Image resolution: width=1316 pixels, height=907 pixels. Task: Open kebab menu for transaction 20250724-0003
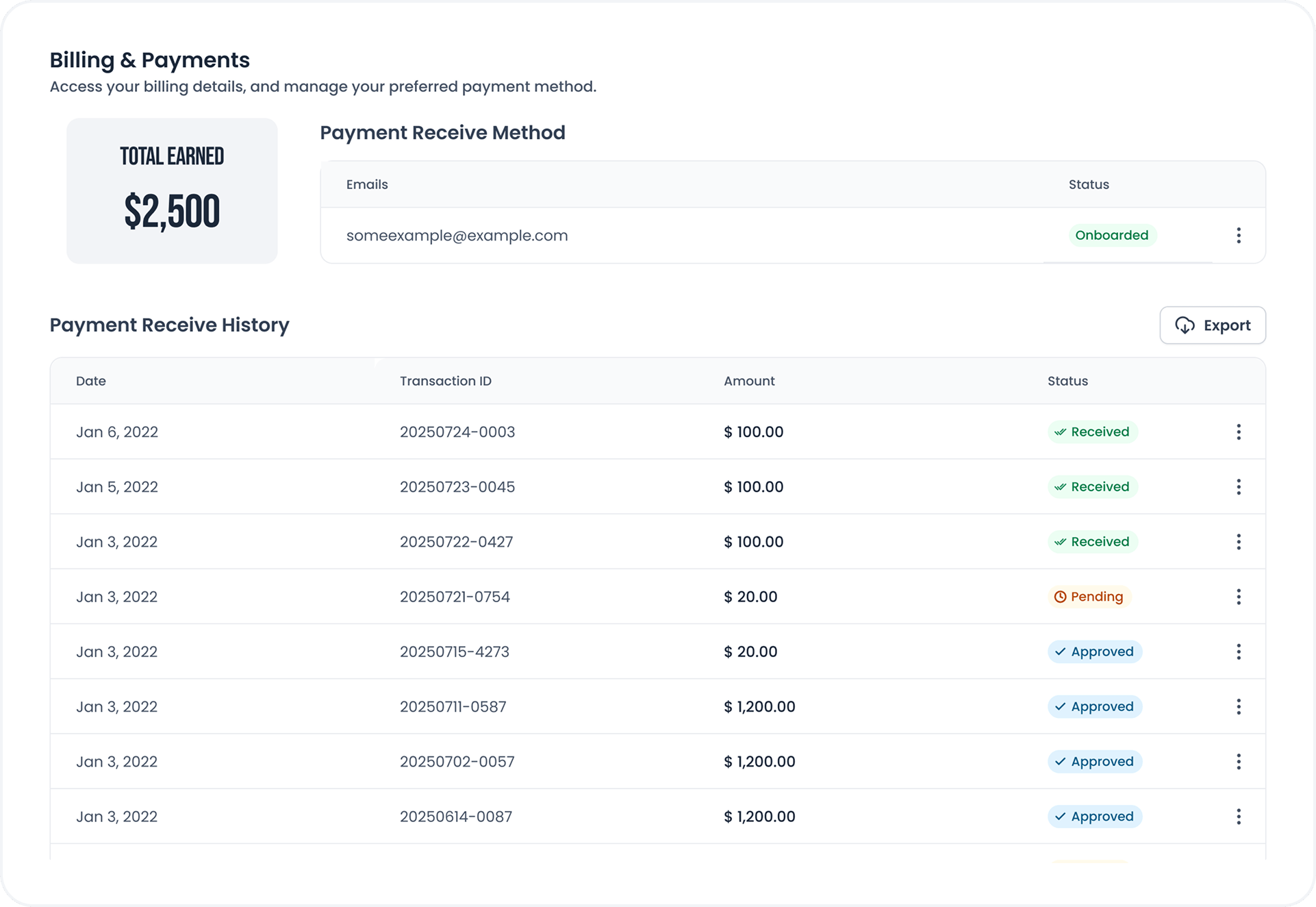tap(1238, 432)
